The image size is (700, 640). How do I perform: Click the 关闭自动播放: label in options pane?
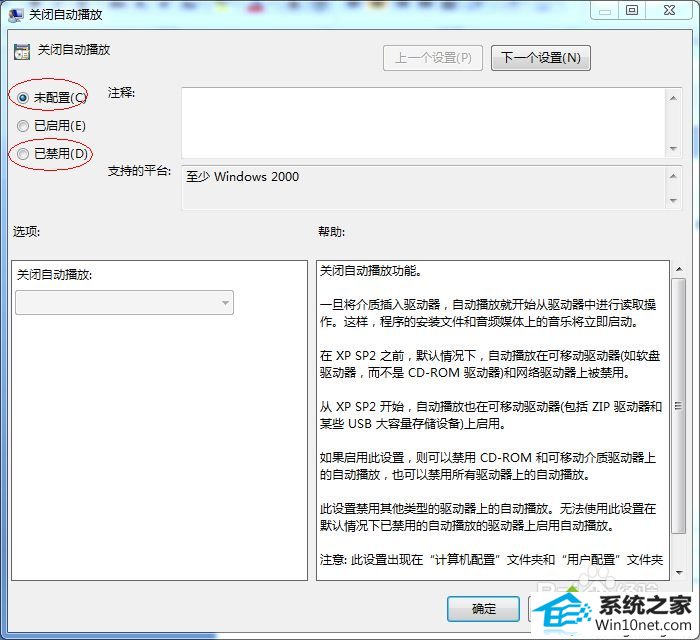(x=54, y=274)
